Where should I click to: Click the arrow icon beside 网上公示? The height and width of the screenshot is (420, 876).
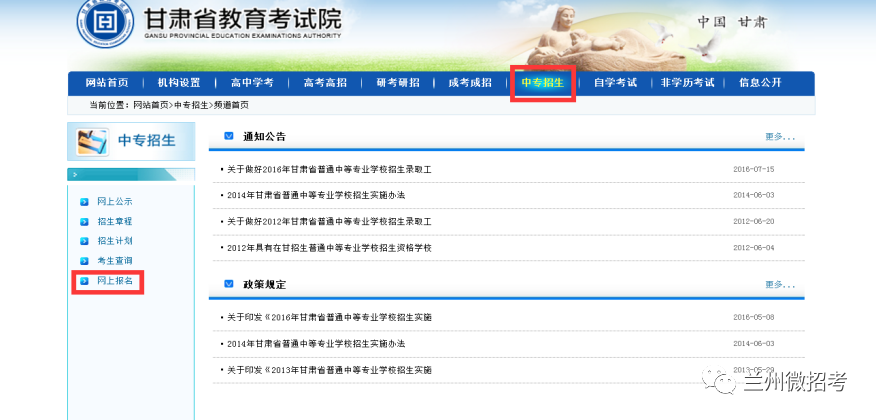[84, 201]
